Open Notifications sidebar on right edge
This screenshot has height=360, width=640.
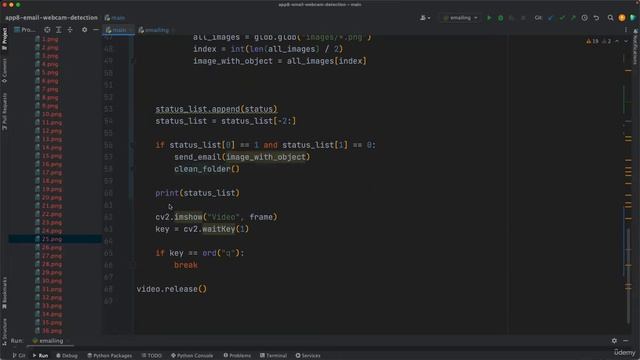click(x=636, y=46)
